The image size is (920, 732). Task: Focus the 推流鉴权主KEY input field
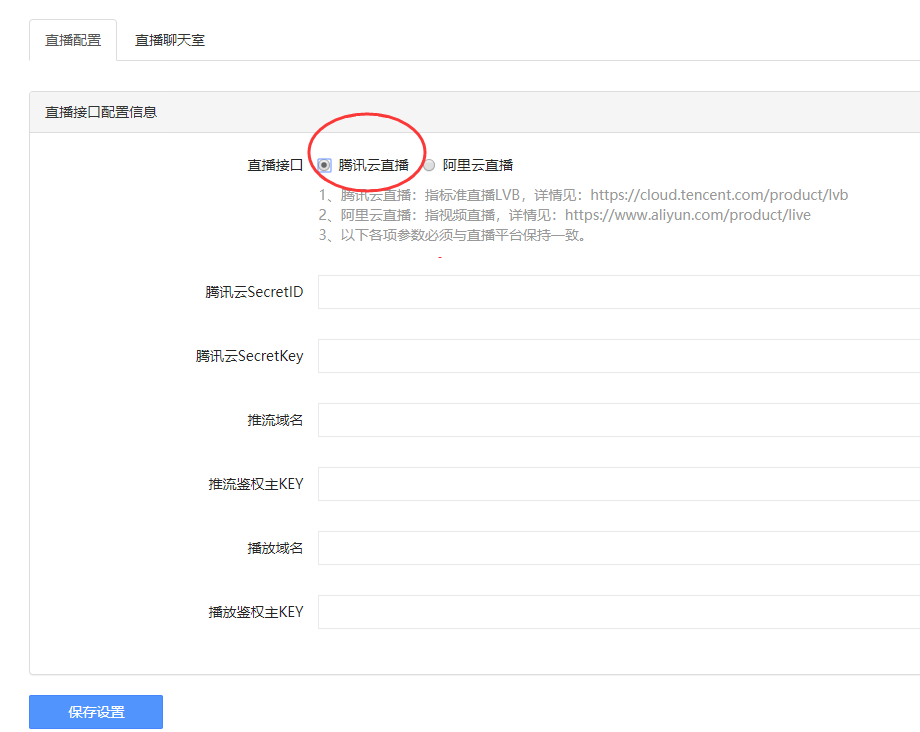[619, 484]
